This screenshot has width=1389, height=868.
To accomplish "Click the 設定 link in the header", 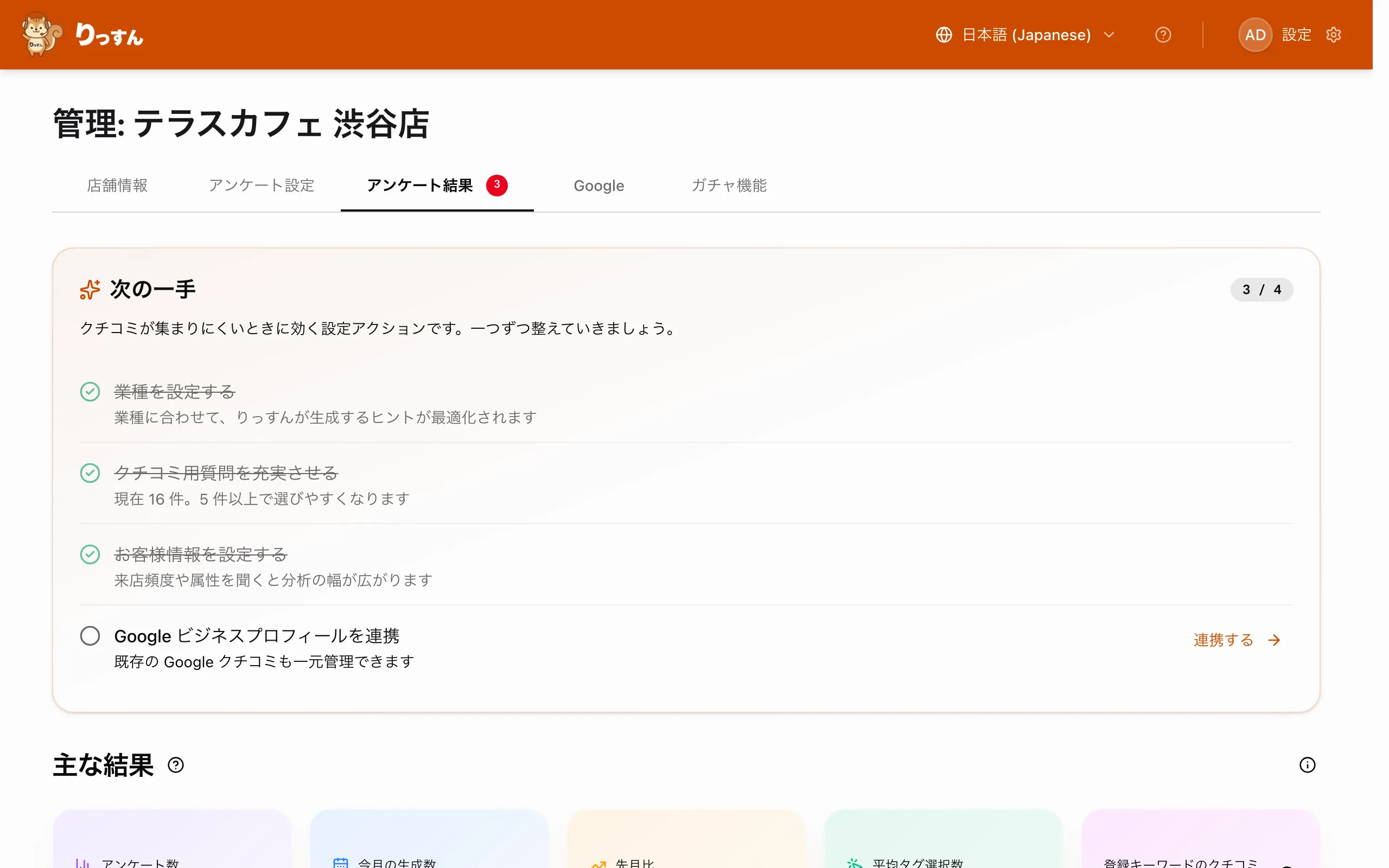I will [1296, 35].
